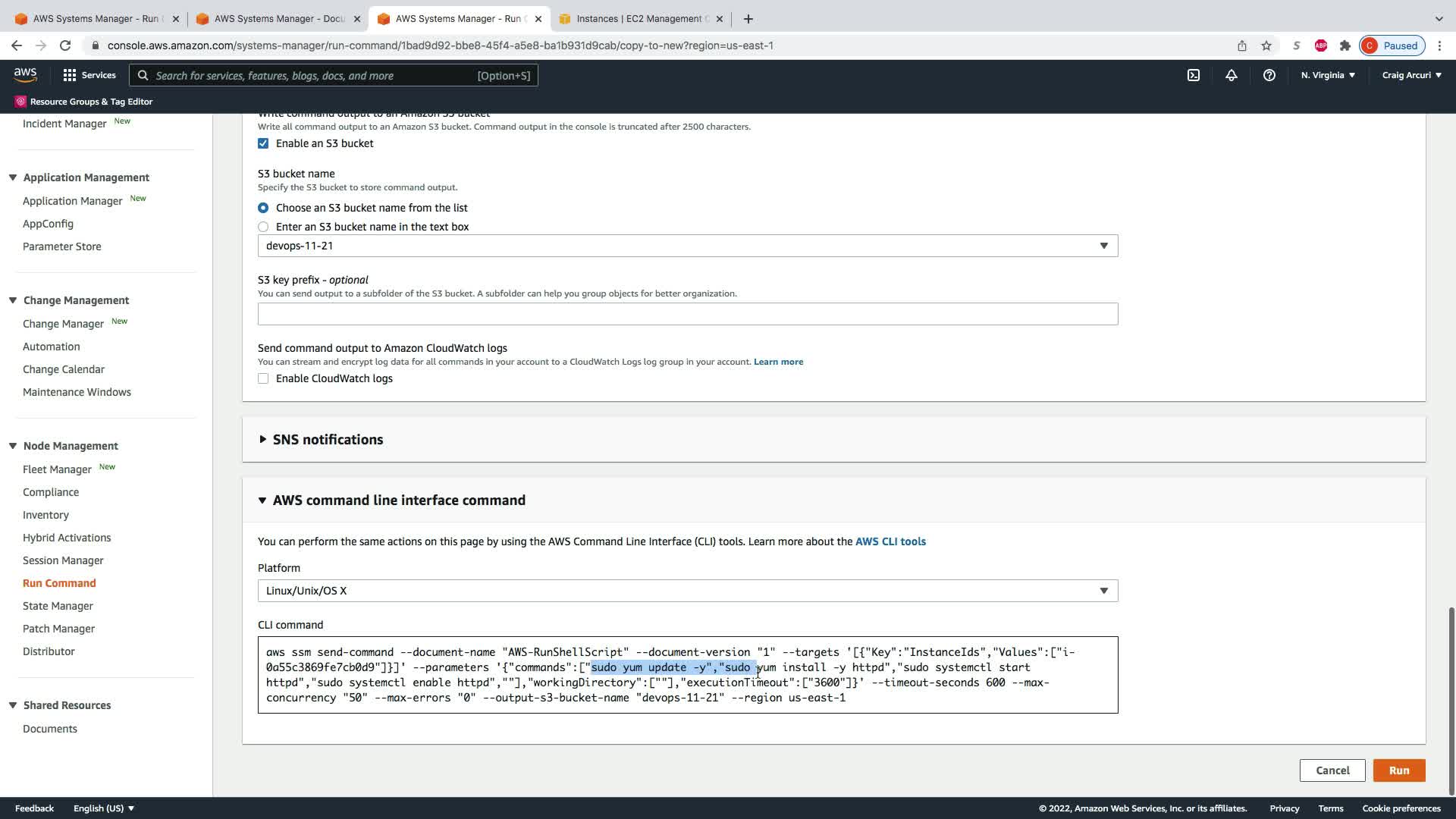Click the orange Run button
Screen dimensions: 1456x819
1398,770
